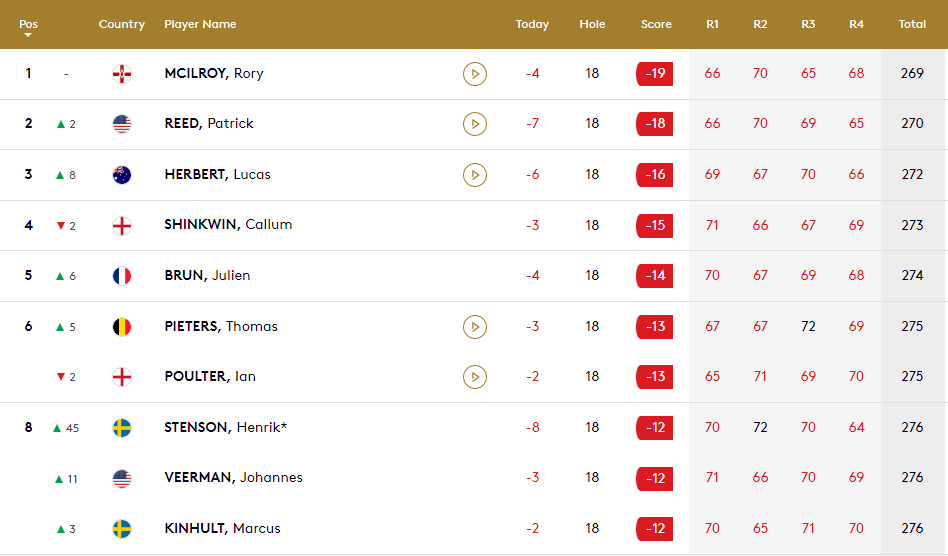Screen dimensions: 948x556
Task: Play Ian Poulter's video highlights
Action: [x=475, y=377]
